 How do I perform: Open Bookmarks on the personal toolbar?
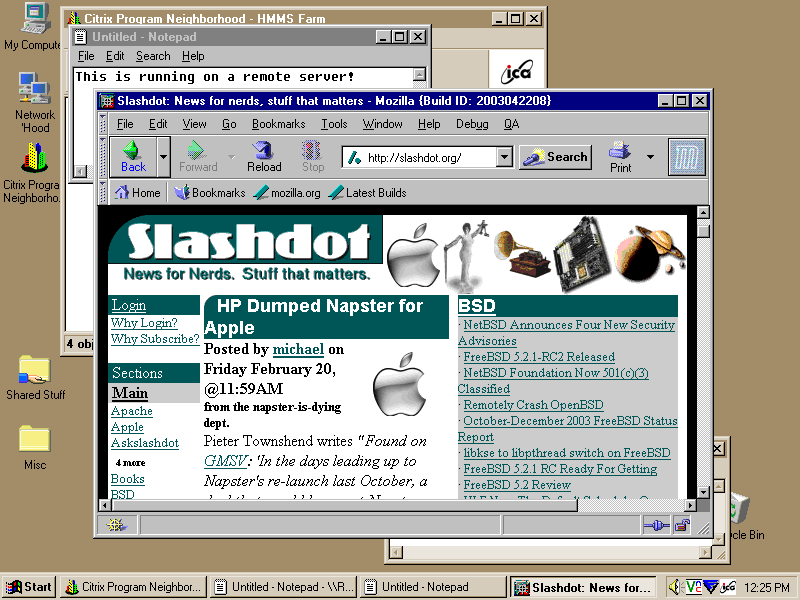tap(210, 193)
